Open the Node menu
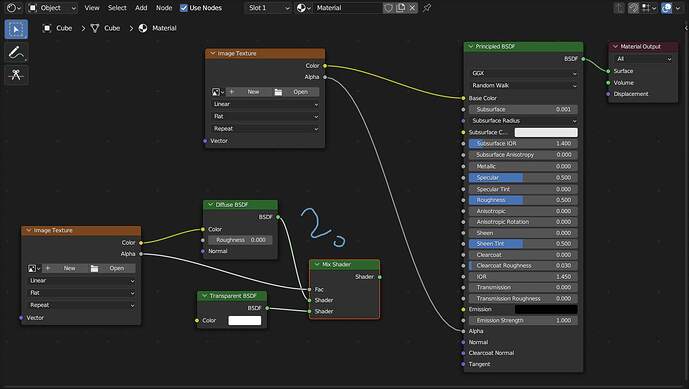Screen dimensions: 689x389 (x=164, y=8)
